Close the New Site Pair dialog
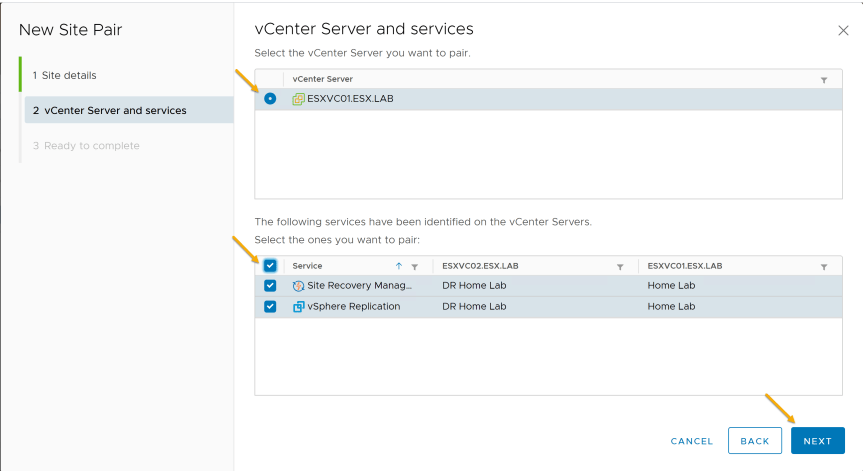Viewport: 863px width, 471px height. (843, 31)
